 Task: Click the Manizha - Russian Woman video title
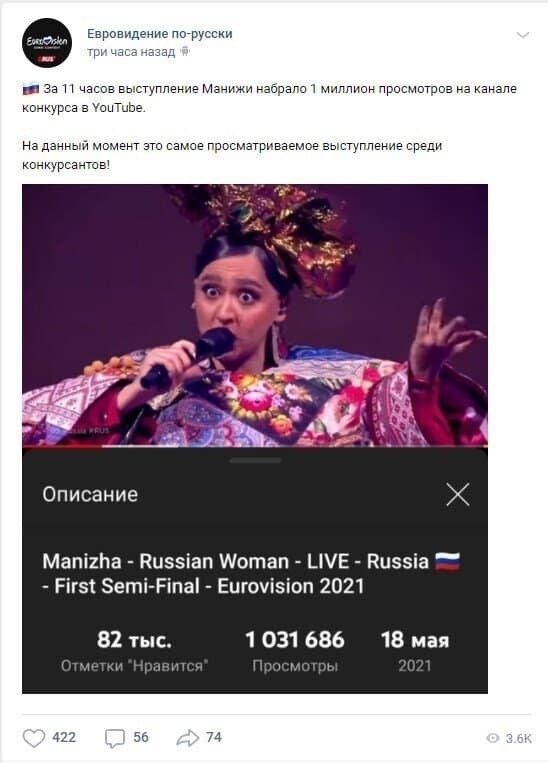point(251,574)
